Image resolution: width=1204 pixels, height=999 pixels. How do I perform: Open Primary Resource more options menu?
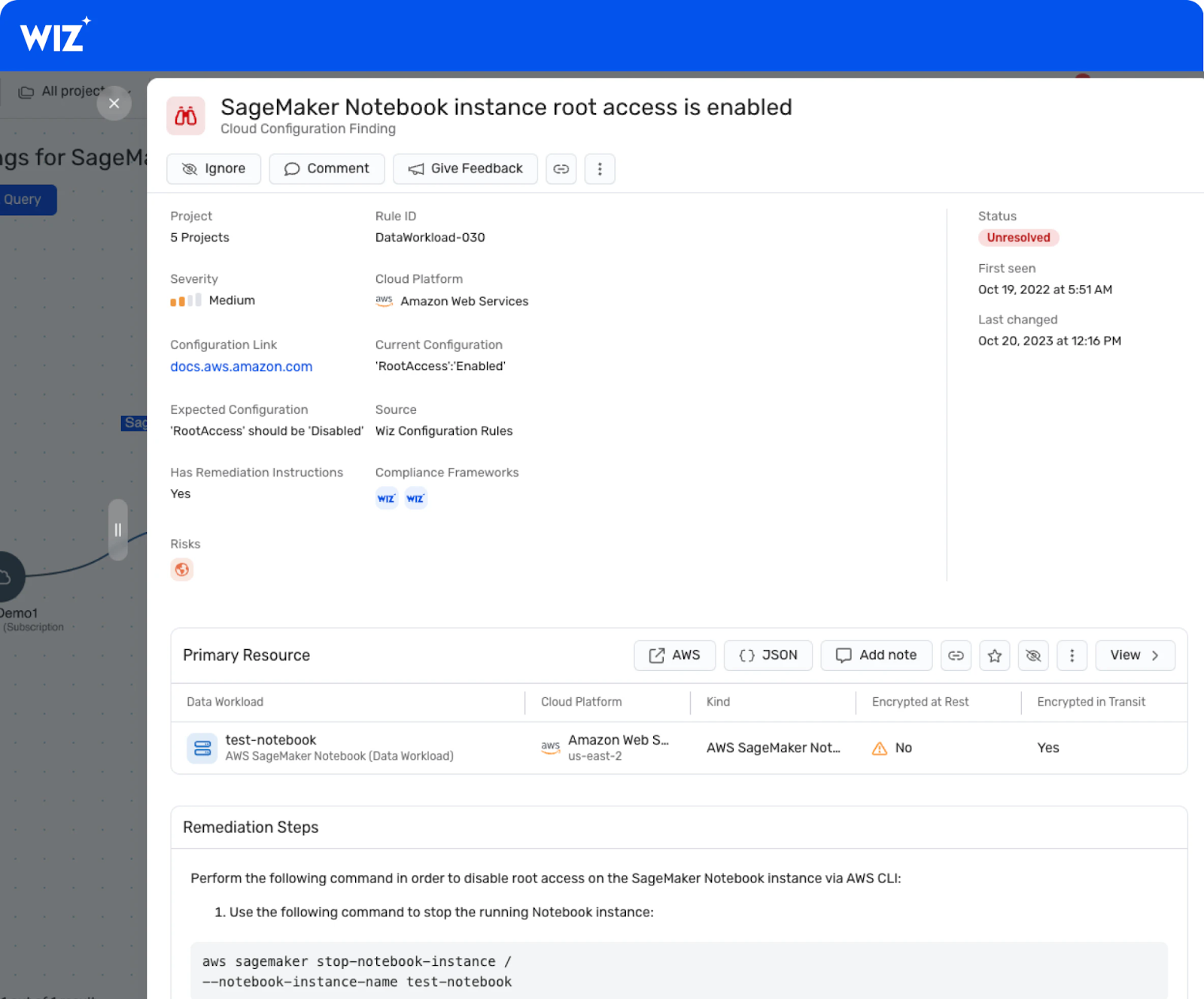pos(1072,655)
